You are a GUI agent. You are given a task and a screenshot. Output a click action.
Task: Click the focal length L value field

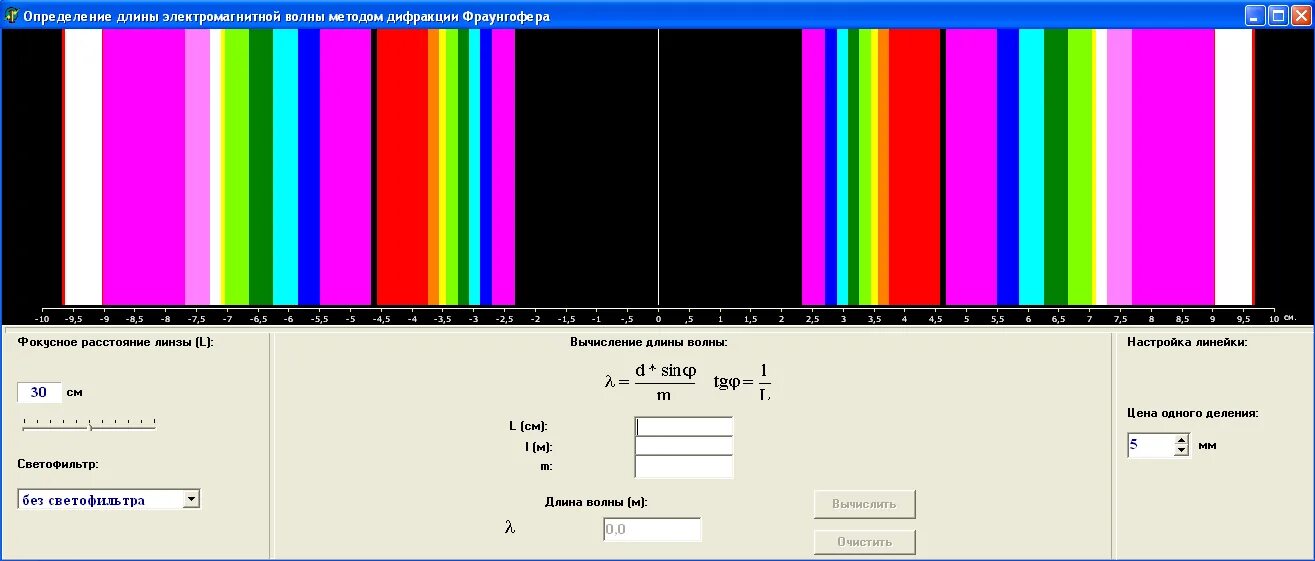[40, 392]
